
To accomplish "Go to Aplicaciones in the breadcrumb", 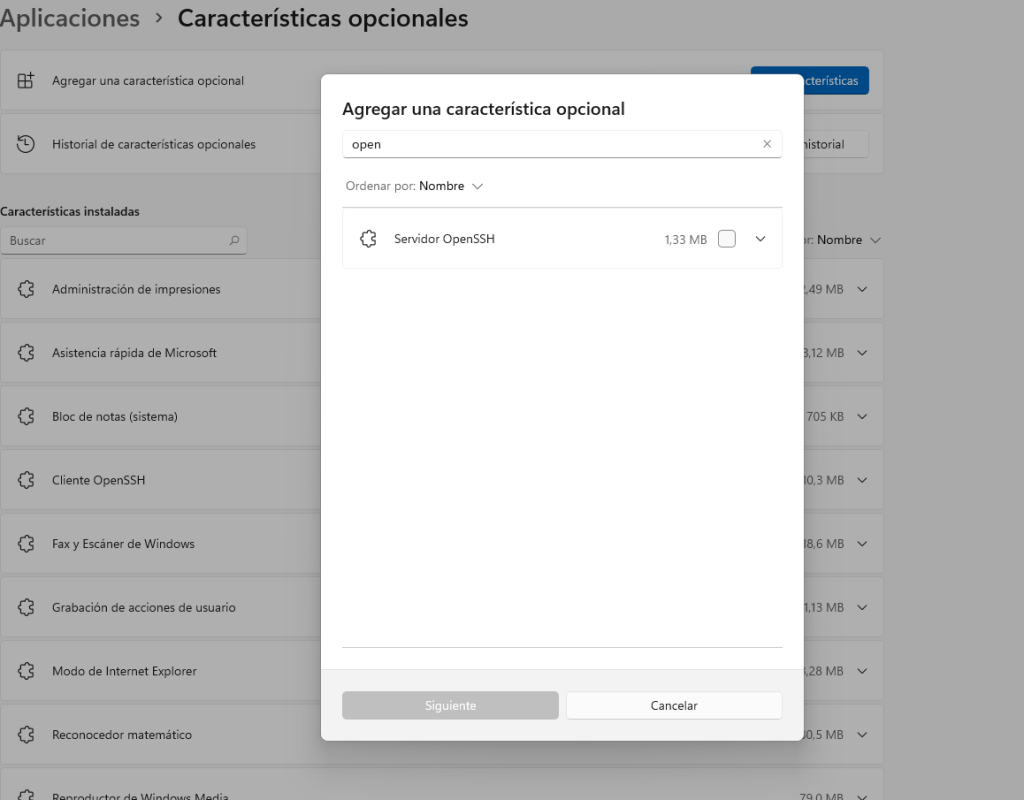I will pyautogui.click(x=70, y=18).
